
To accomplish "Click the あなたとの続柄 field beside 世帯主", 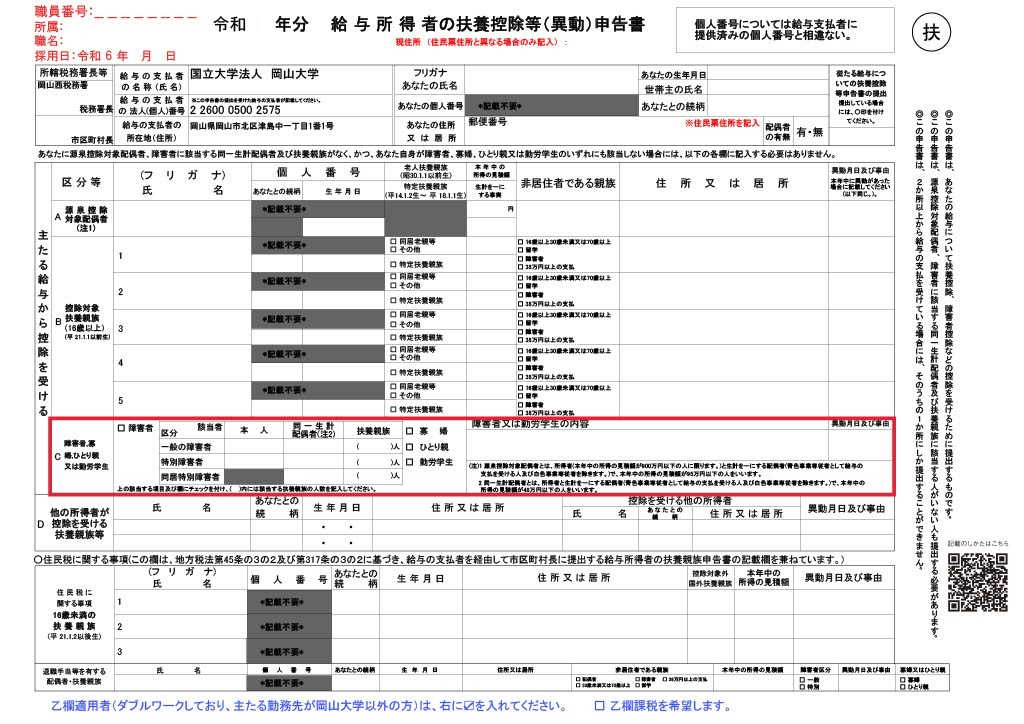I will (x=767, y=106).
